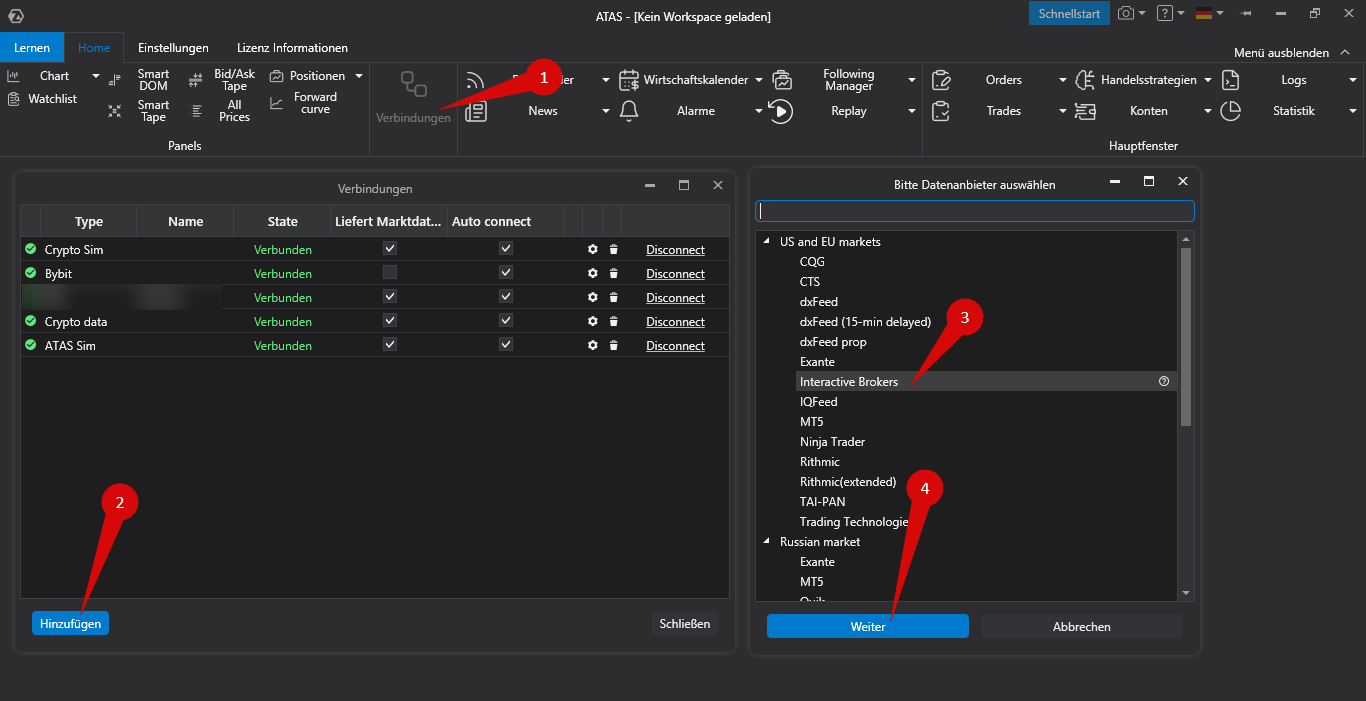Image resolution: width=1366 pixels, height=701 pixels.
Task: Delete the Crypto data connection via trash icon
Action: tap(614, 321)
